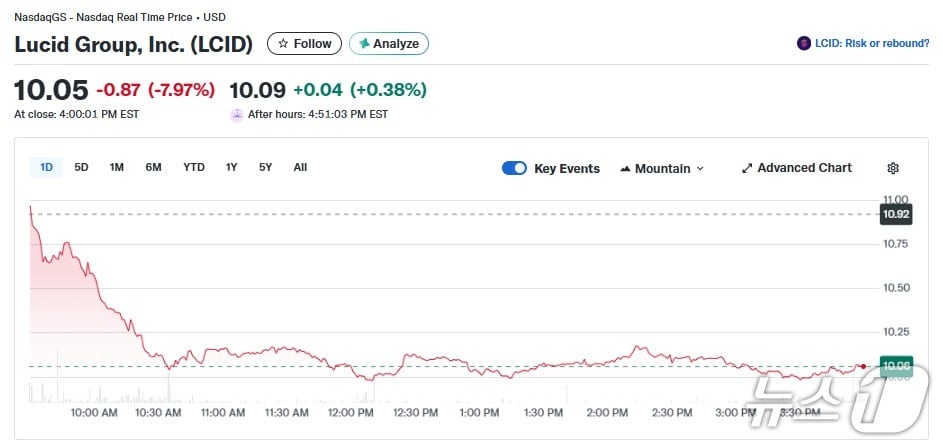Viewport: 943px width, 447px height.
Task: Click the purple LCID badge icon
Action: pos(803,43)
